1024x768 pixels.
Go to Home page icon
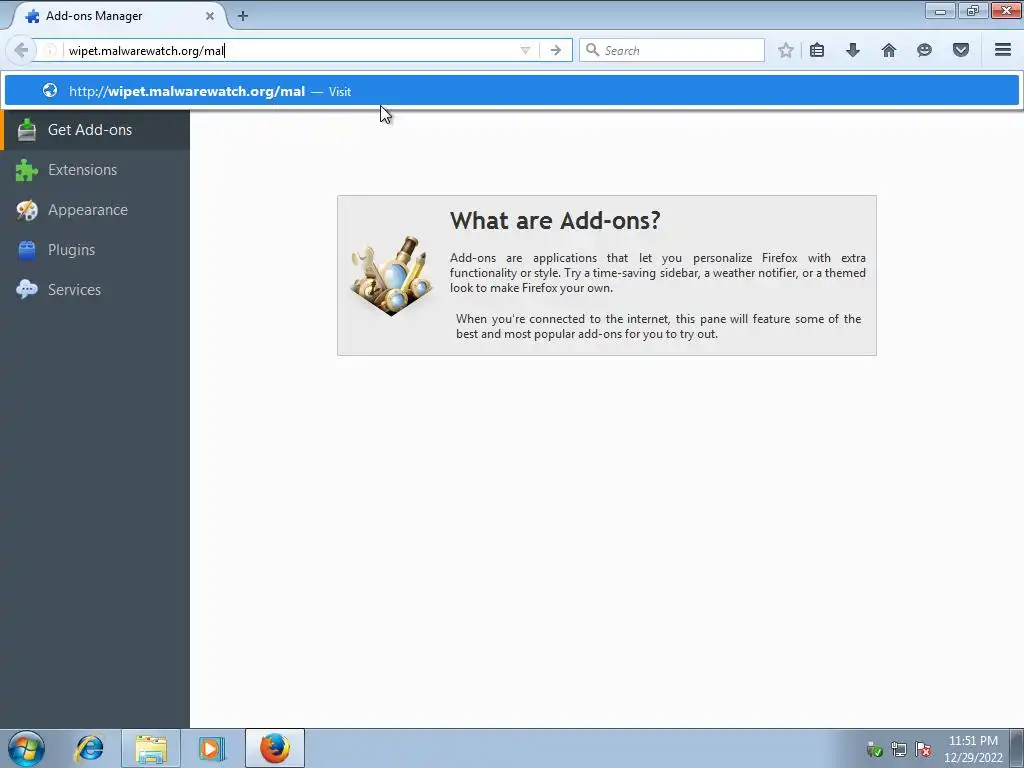point(889,50)
